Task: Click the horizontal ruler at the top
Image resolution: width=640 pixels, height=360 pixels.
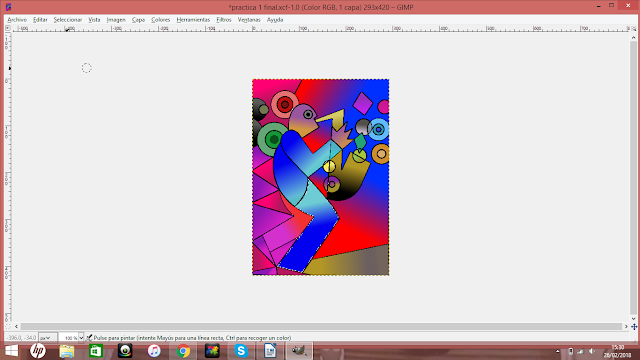Action: pos(321,29)
